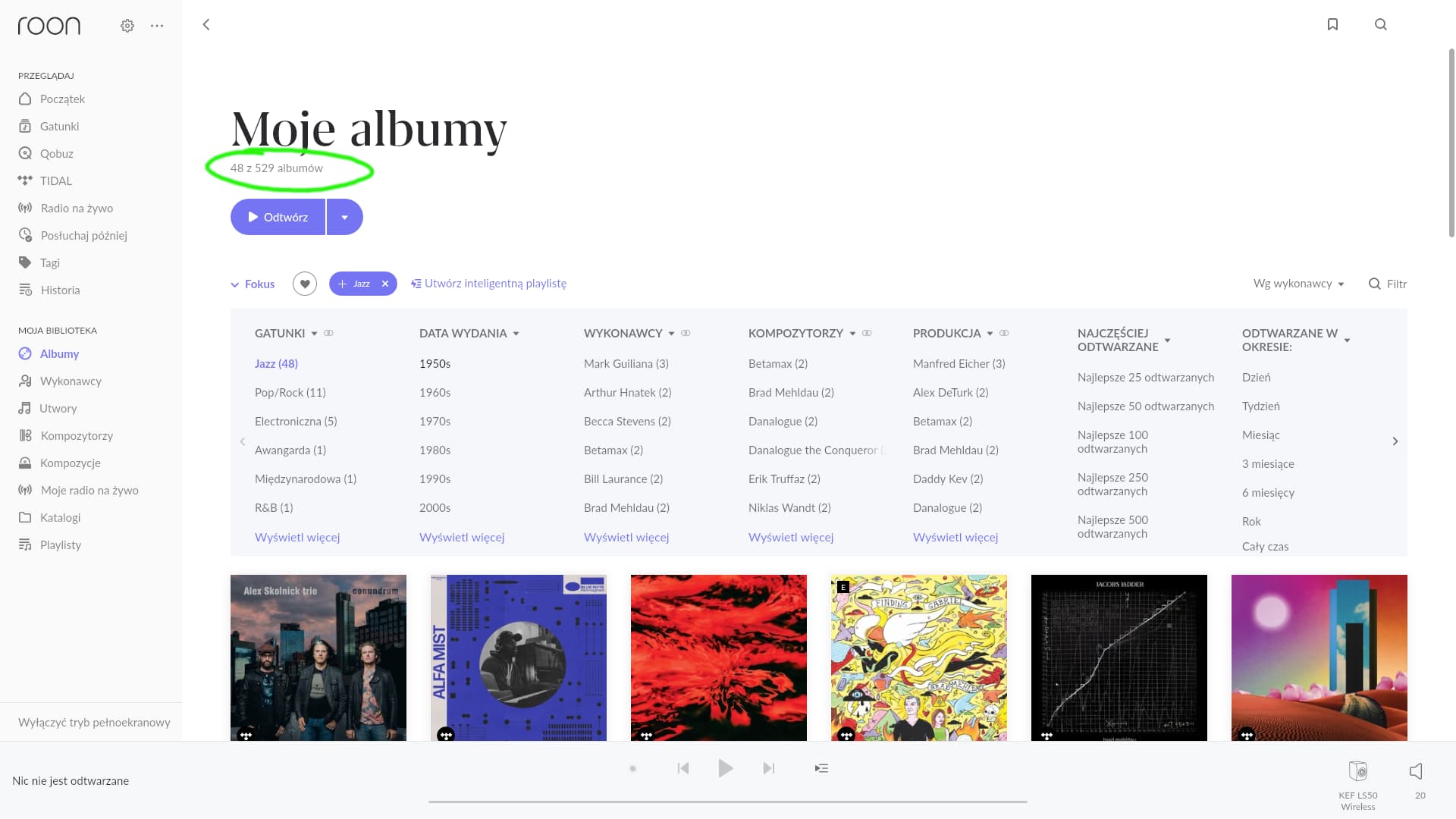Open search with the magnifier icon

pyautogui.click(x=1381, y=24)
